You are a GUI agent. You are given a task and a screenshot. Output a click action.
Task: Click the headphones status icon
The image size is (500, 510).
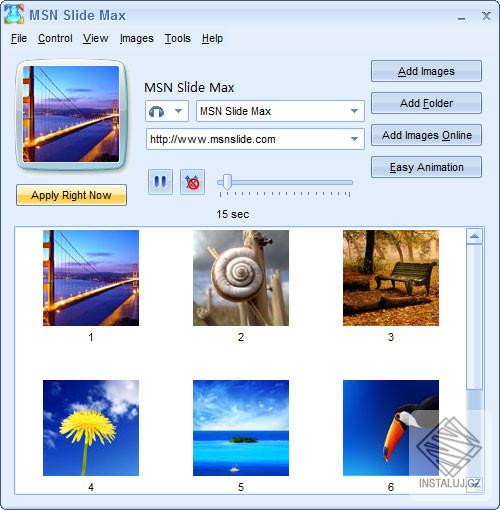pos(157,111)
